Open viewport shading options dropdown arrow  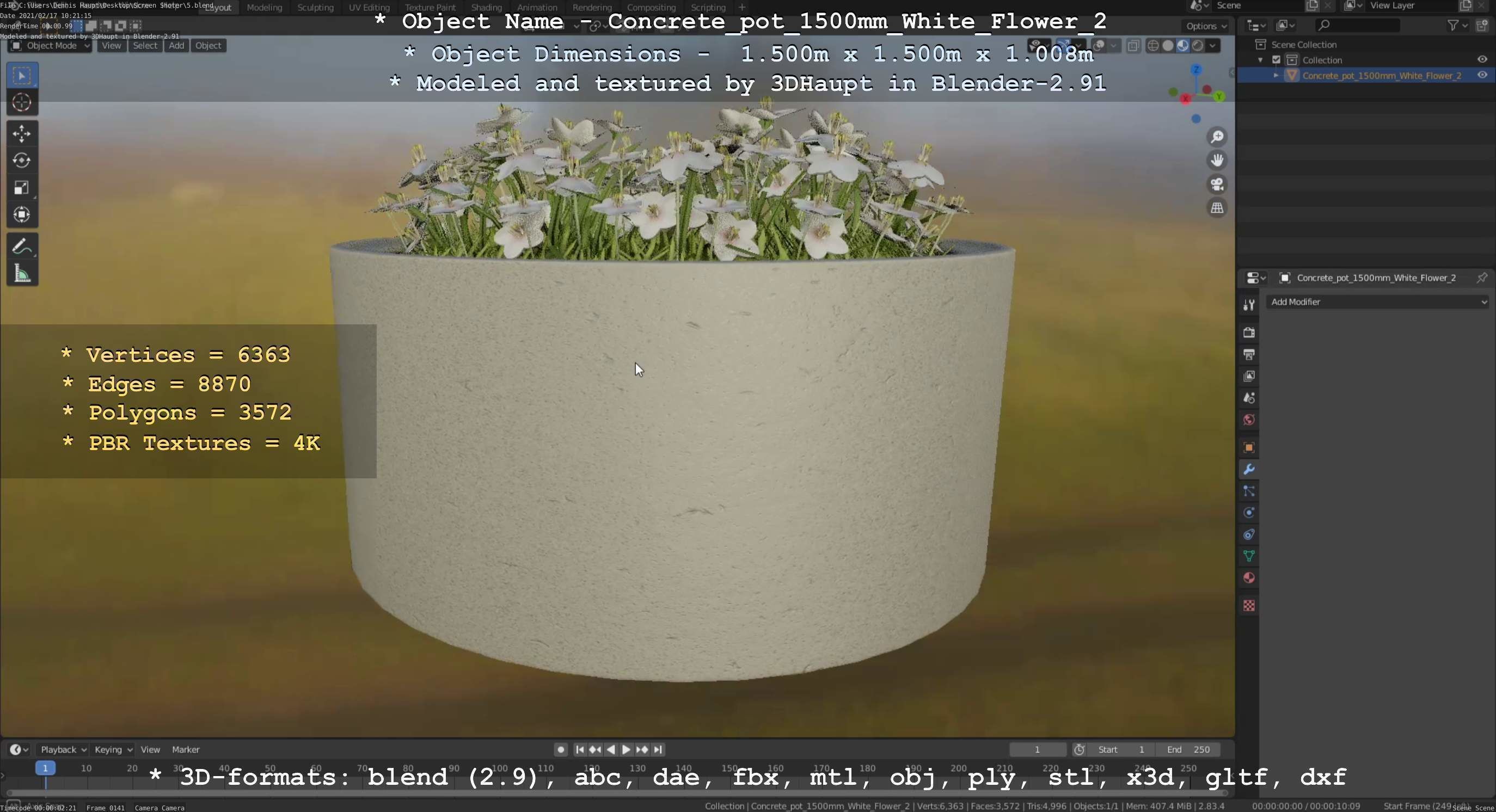point(1212,46)
